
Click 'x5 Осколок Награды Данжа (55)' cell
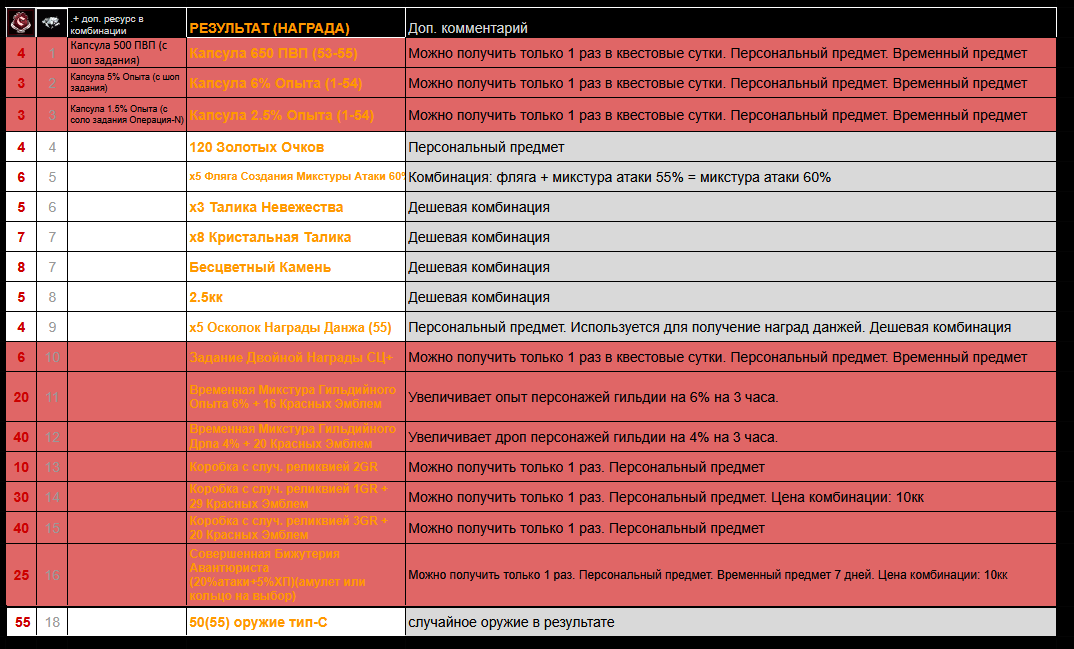click(290, 327)
